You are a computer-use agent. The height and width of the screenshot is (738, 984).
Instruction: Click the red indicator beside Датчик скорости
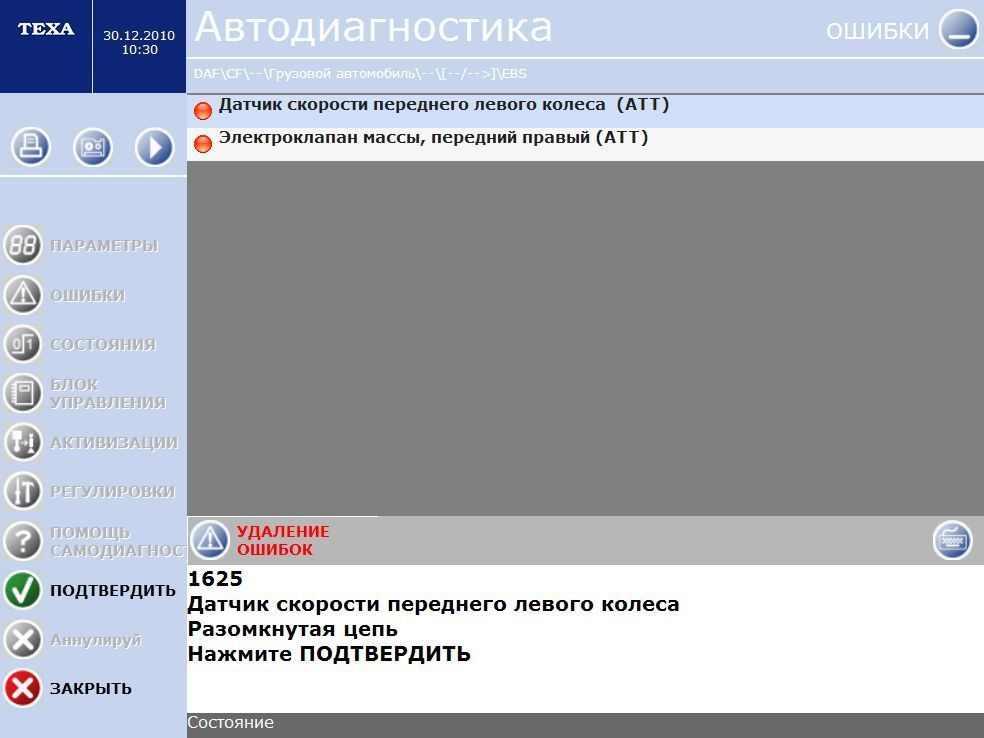pos(203,111)
